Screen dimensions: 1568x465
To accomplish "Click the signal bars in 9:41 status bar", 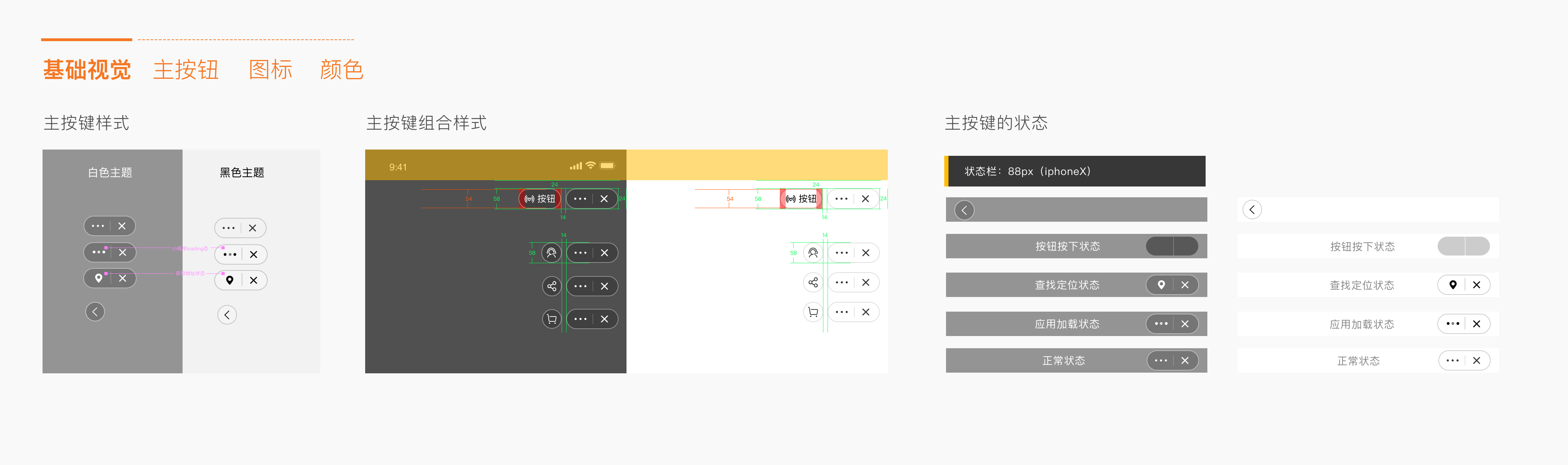I will (x=576, y=166).
